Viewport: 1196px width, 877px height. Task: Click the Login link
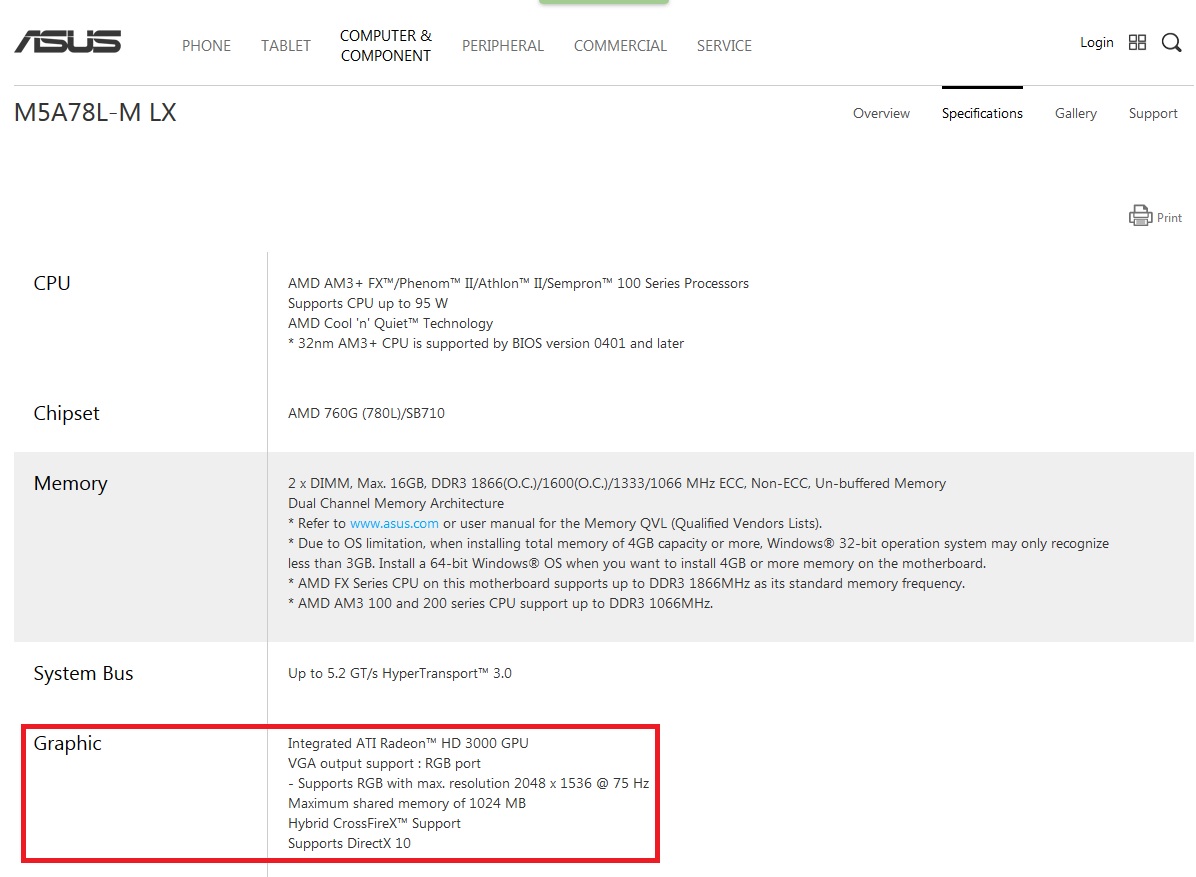[1096, 43]
